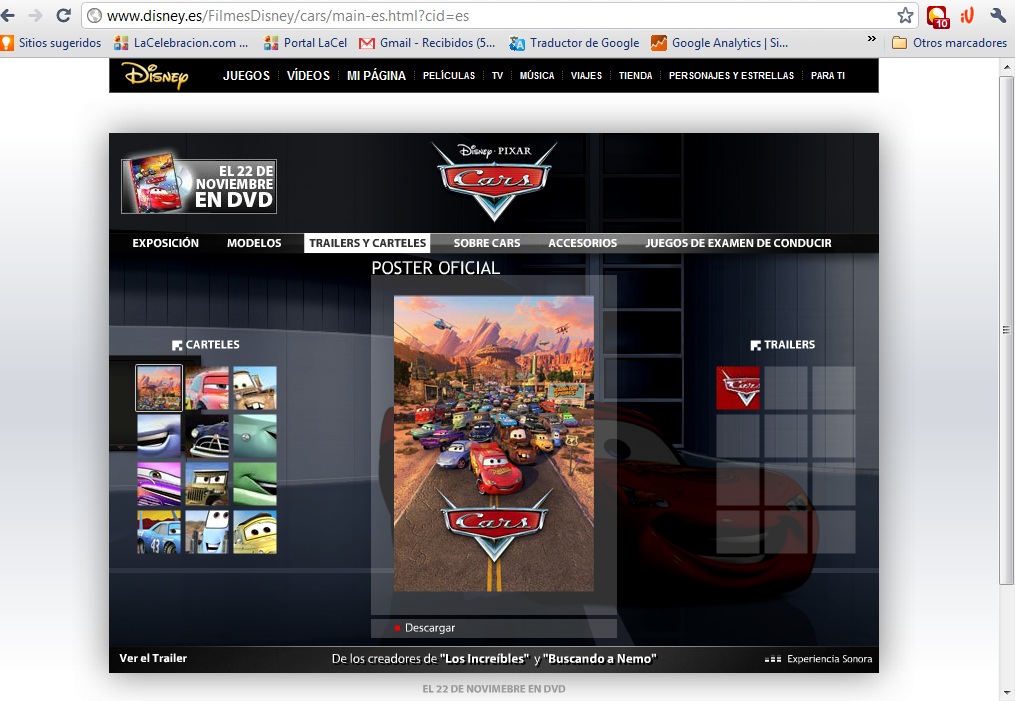Select the teal car thumbnail in second row
This screenshot has height=701, width=1015.
coord(255,436)
